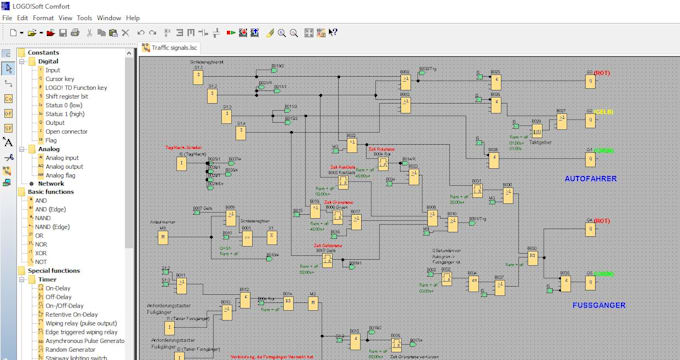Click the Undo arrow icon

141,33
